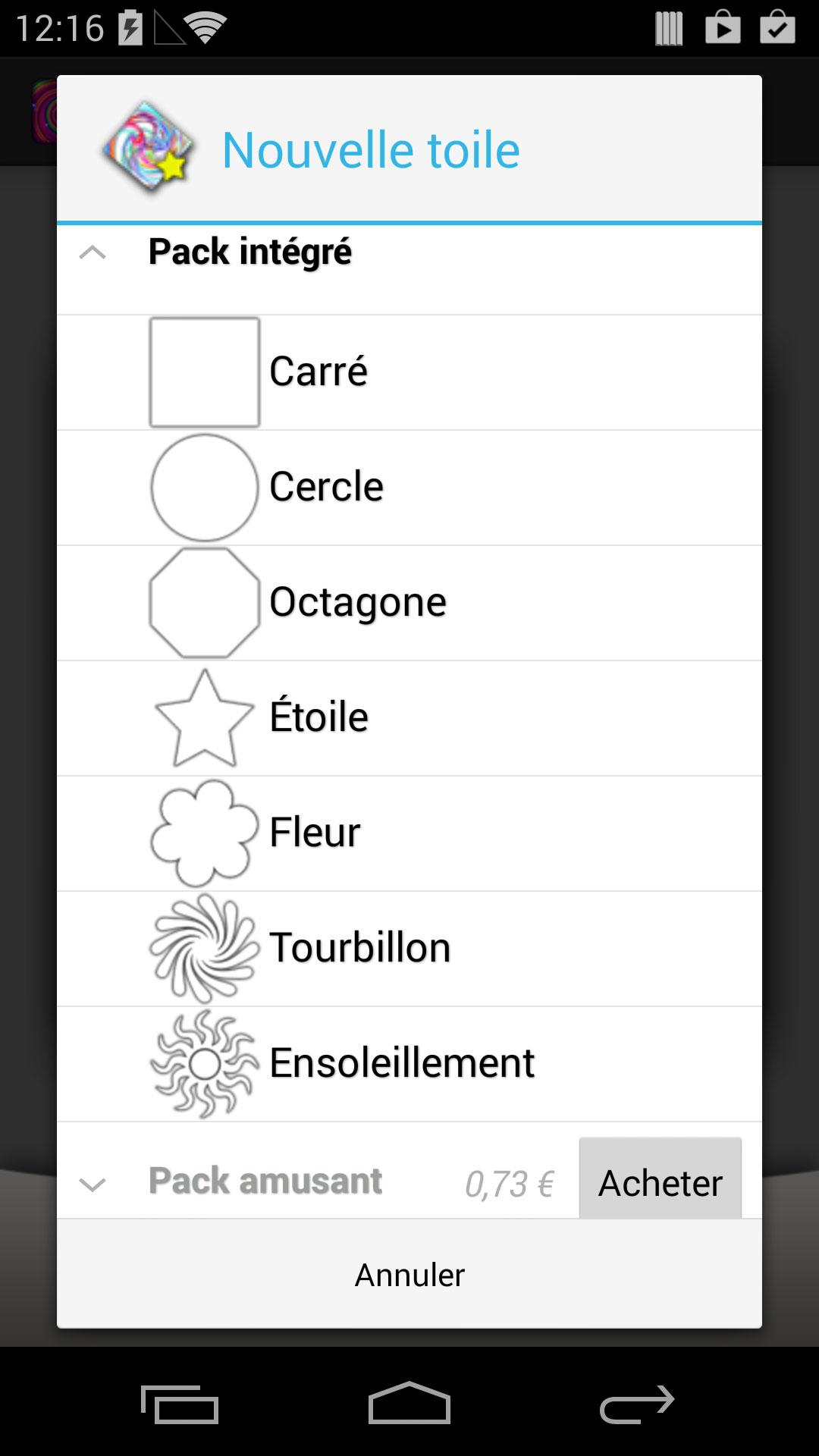819x1456 pixels.
Task: Tap Annuler to cancel dialog
Action: pos(409,1275)
